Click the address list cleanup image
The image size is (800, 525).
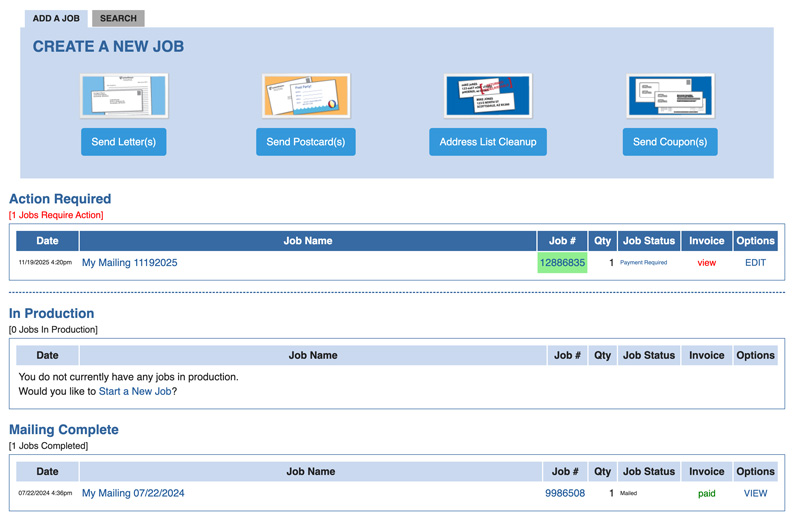click(x=488, y=96)
